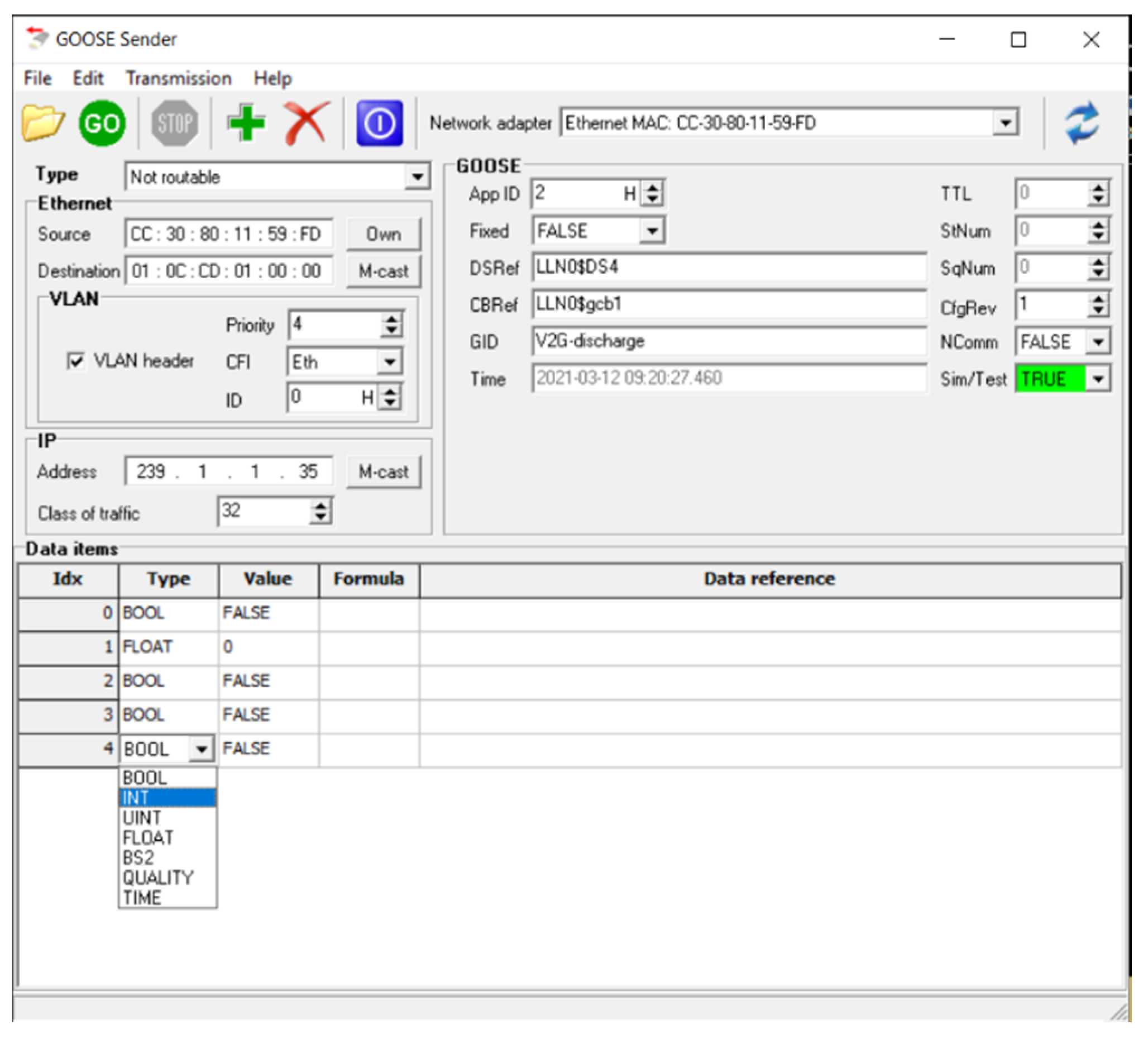Open the Edit menu
1148x1039 pixels.
(x=88, y=78)
